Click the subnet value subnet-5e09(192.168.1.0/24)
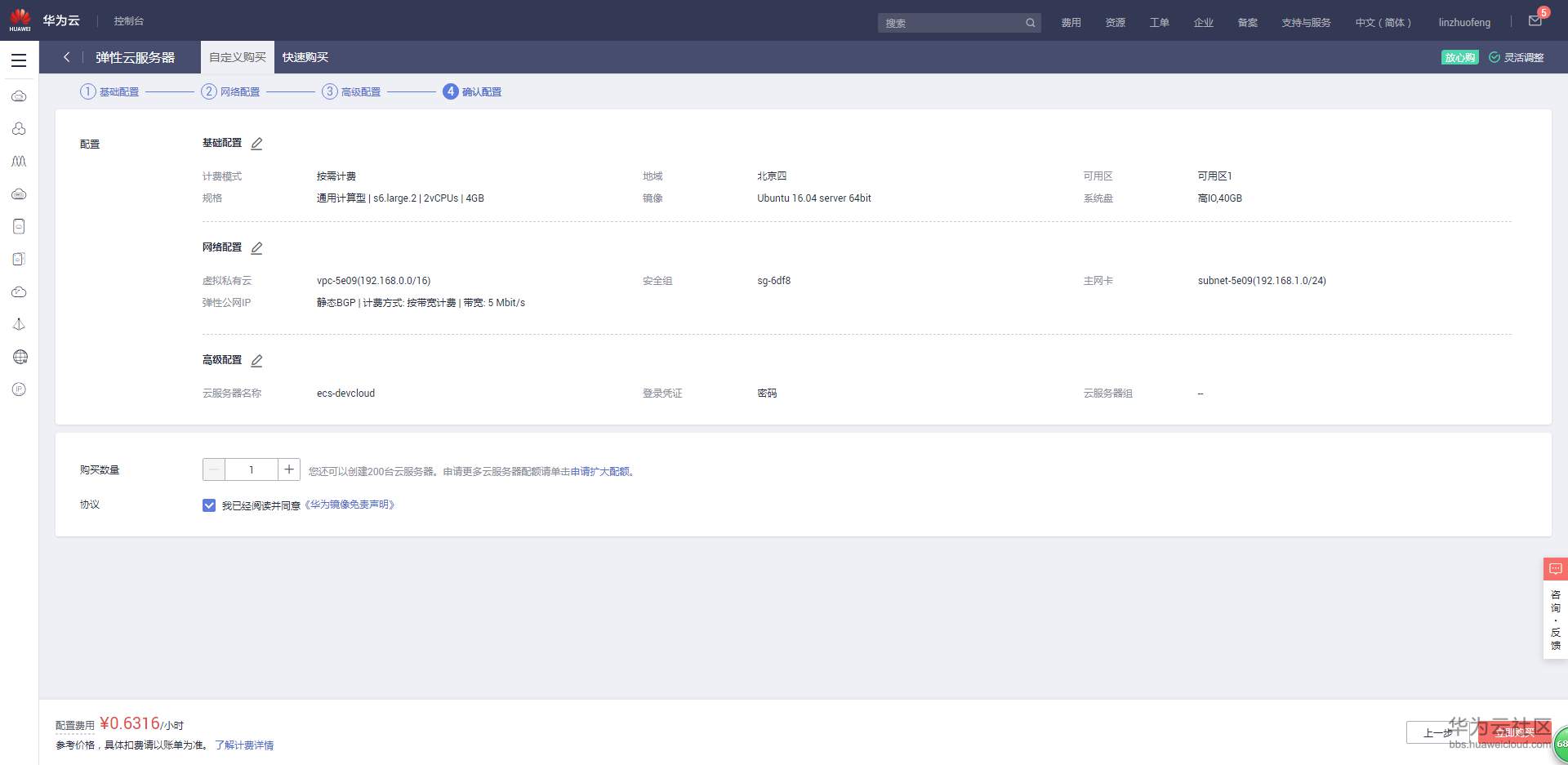Viewport: 1568px width, 765px height. coord(1262,281)
